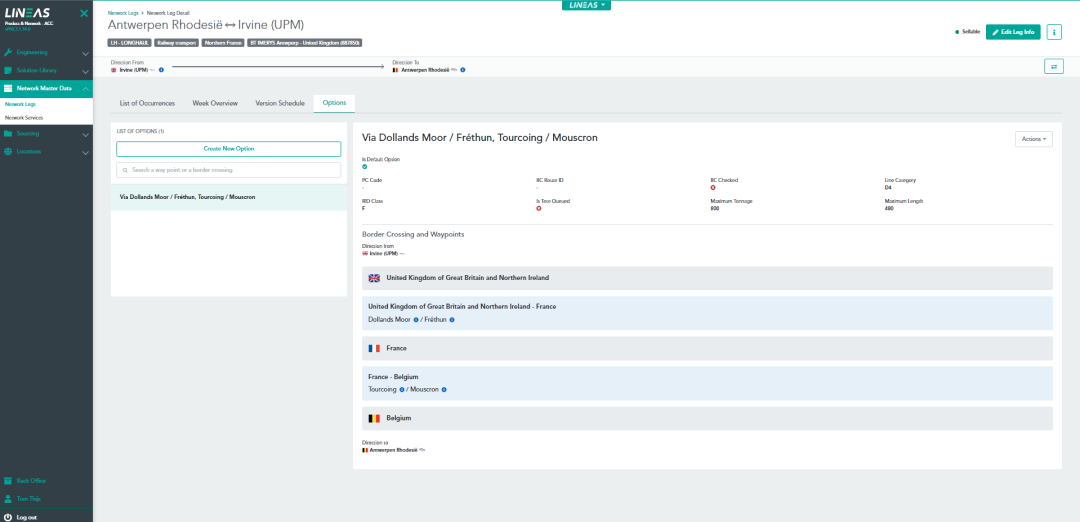Switch to Version Schedule tab

pos(280,103)
